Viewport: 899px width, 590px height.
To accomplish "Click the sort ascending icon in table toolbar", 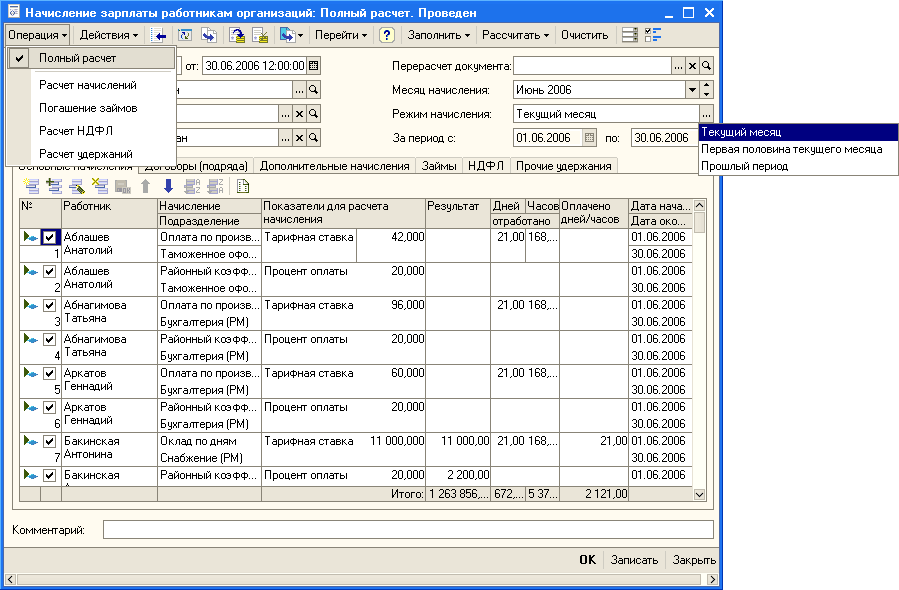I will coord(190,186).
